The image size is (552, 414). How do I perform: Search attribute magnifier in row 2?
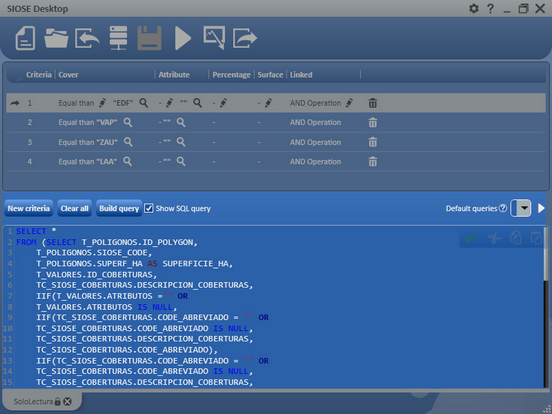(181, 123)
